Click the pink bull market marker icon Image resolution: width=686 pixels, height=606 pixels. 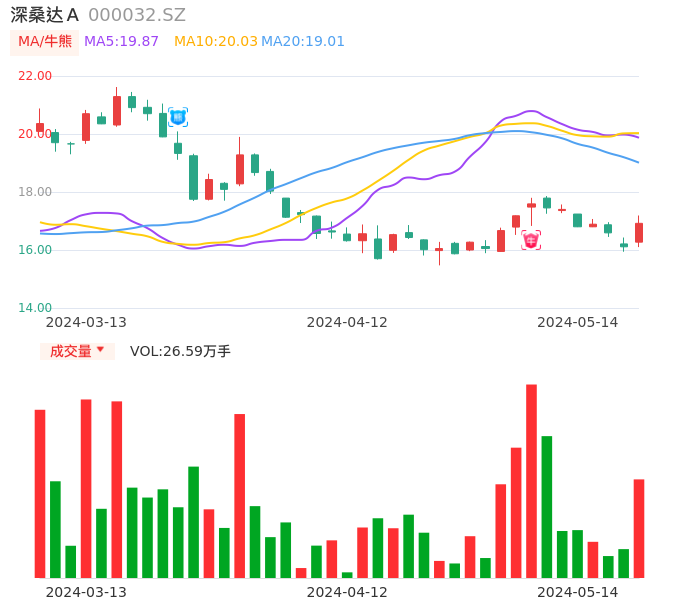(x=531, y=240)
